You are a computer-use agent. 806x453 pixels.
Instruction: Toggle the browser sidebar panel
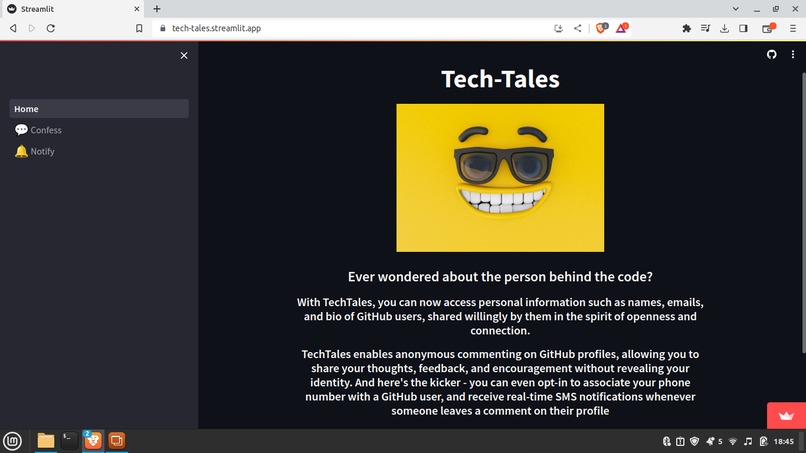tap(743, 28)
